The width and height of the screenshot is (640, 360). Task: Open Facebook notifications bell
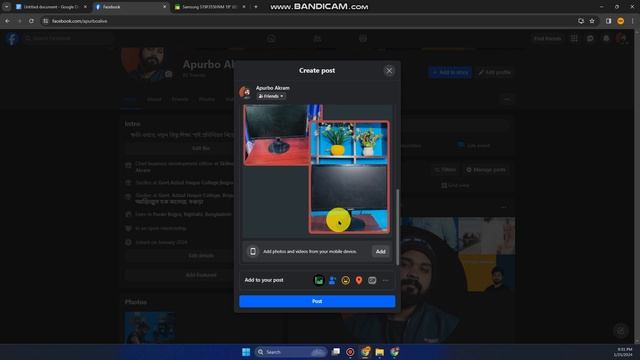[x=606, y=38]
